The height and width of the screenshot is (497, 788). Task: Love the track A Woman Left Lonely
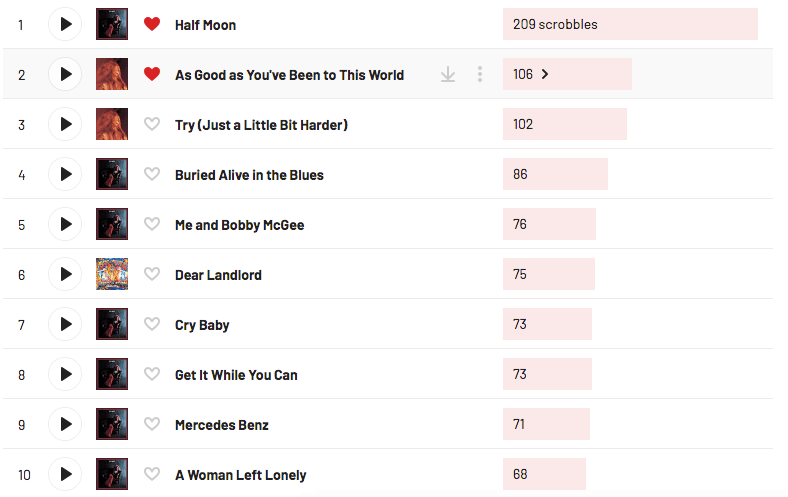[x=152, y=474]
